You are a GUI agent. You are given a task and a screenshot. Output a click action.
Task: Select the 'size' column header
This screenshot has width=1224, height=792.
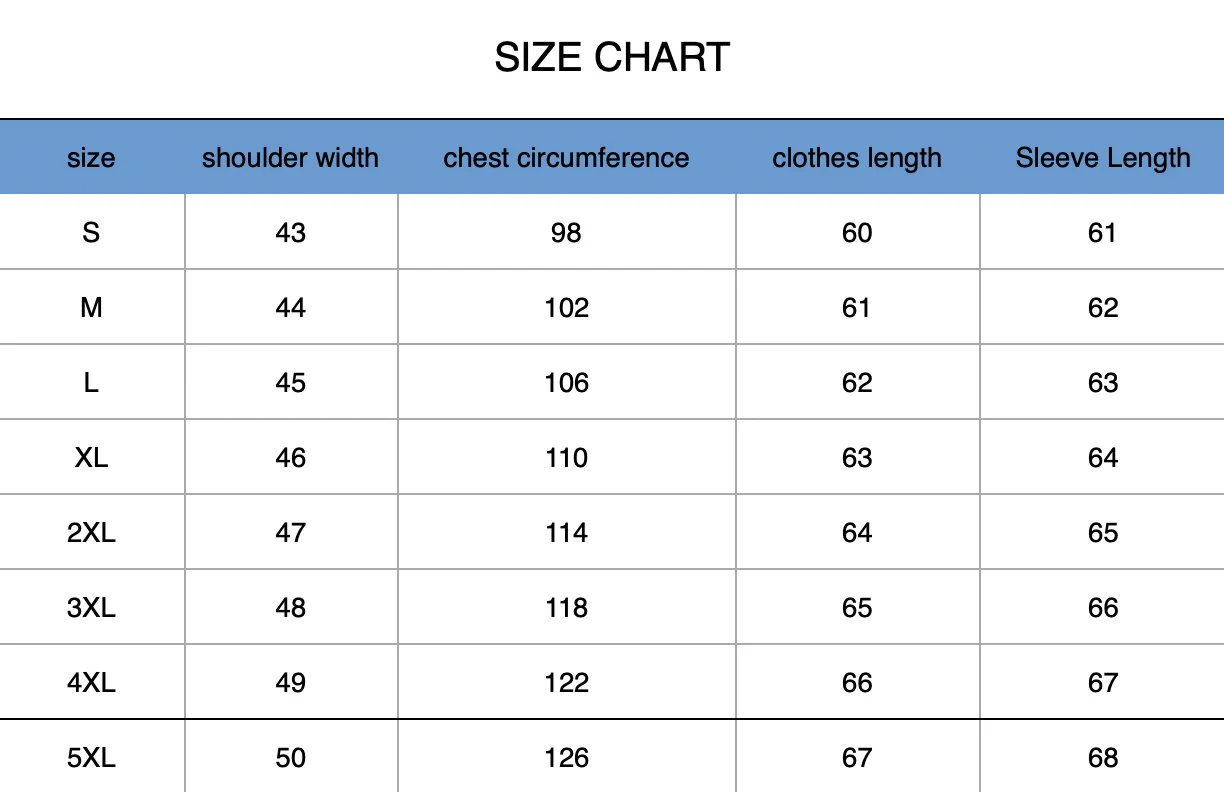(91, 158)
